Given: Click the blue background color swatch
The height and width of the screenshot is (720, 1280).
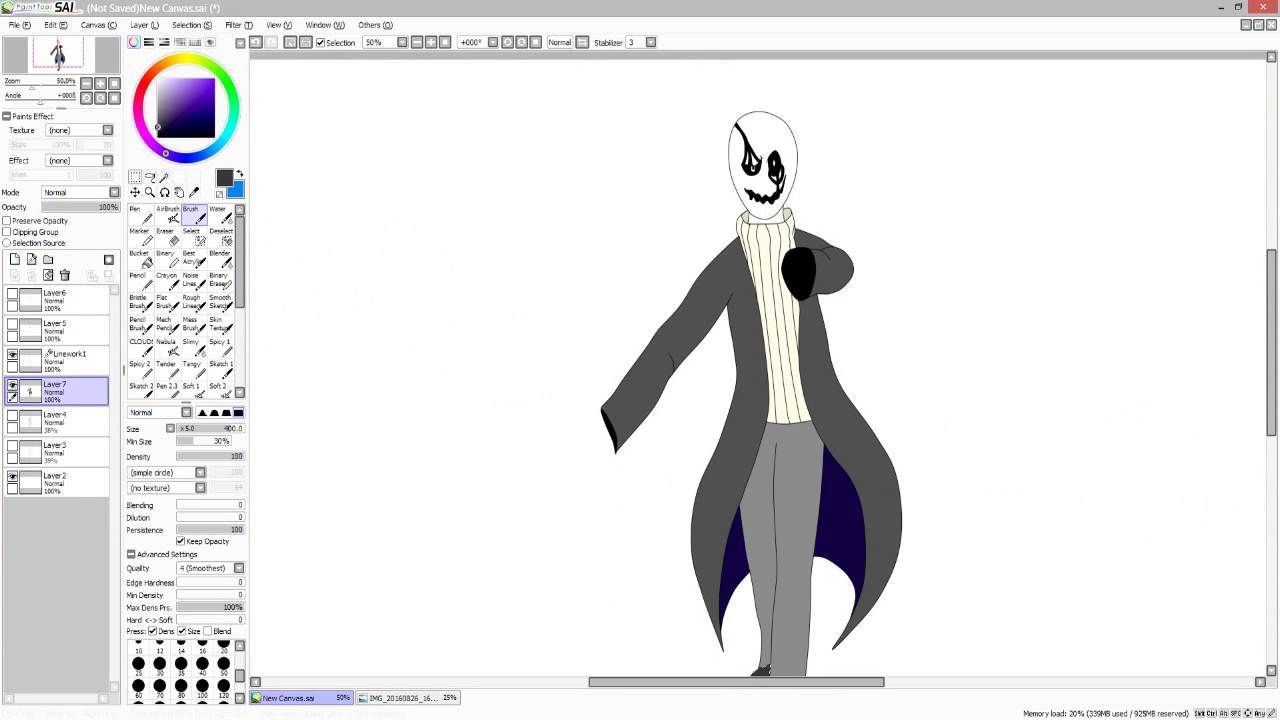Looking at the screenshot, I should (235, 192).
